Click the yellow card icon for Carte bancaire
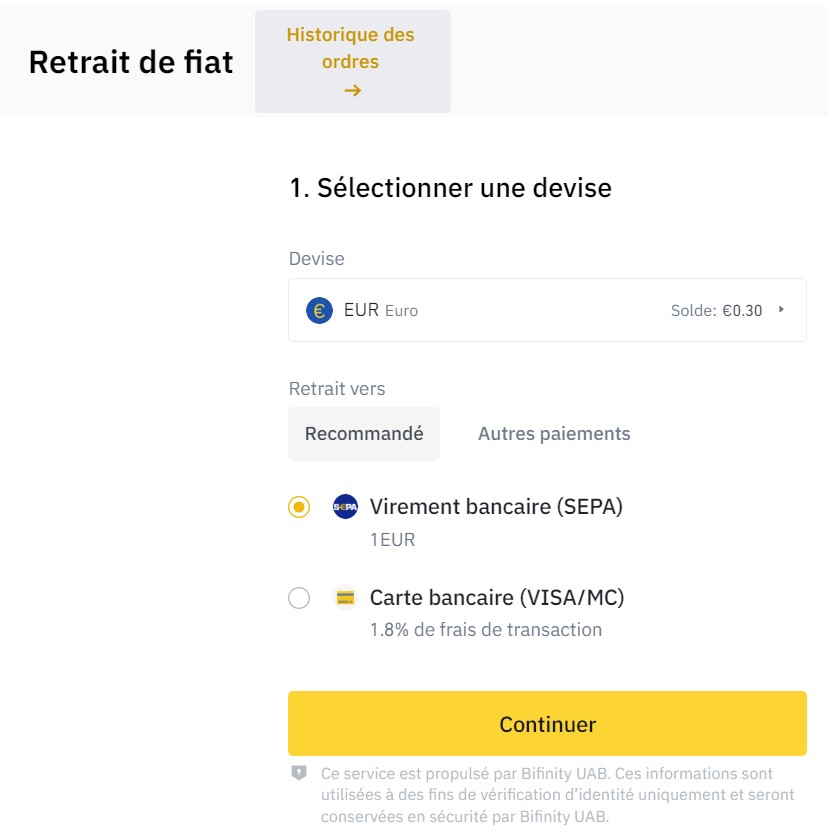828x838 pixels. point(345,597)
